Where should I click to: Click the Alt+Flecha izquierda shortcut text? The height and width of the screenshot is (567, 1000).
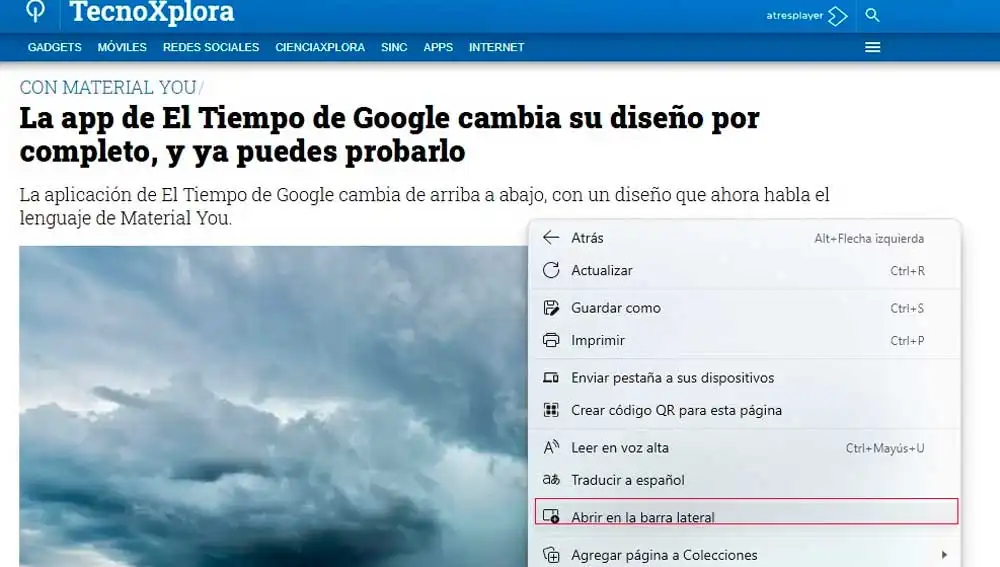click(869, 239)
